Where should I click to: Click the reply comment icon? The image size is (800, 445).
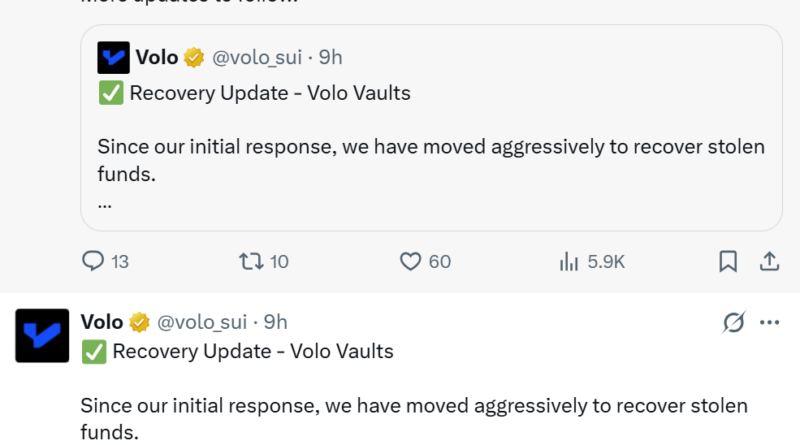[93, 261]
